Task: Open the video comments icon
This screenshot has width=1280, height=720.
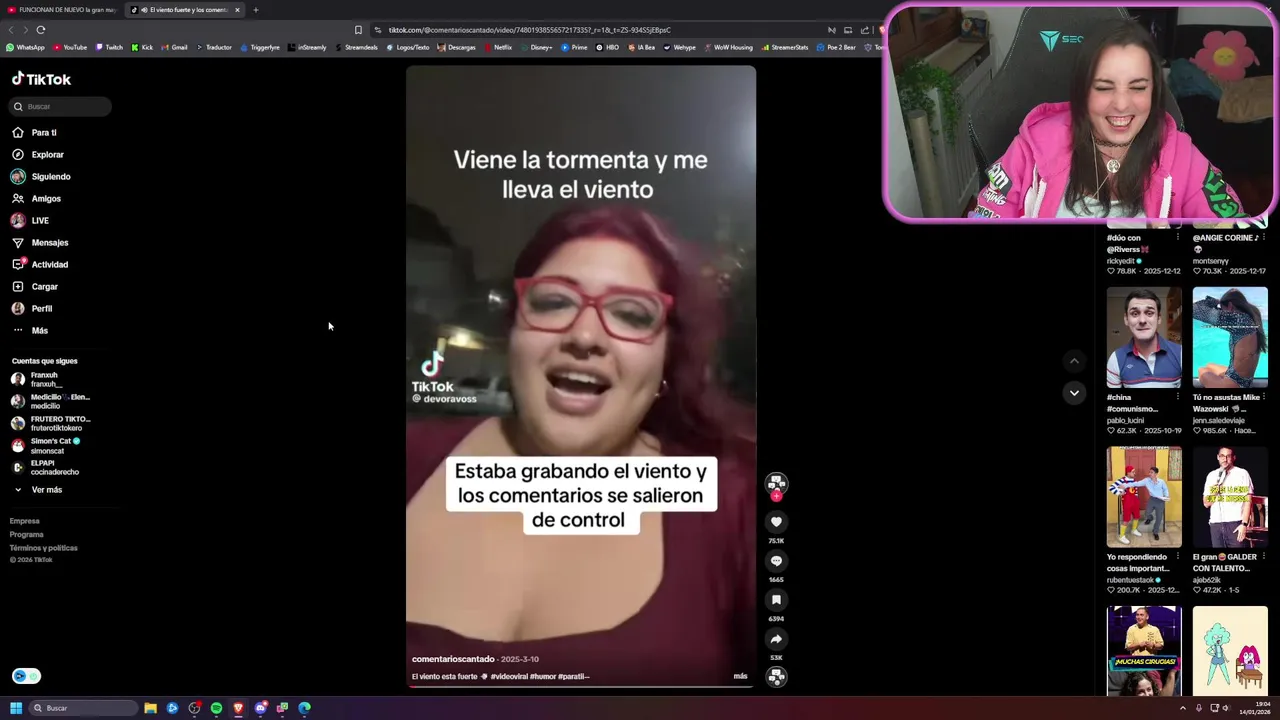Action: pyautogui.click(x=776, y=560)
